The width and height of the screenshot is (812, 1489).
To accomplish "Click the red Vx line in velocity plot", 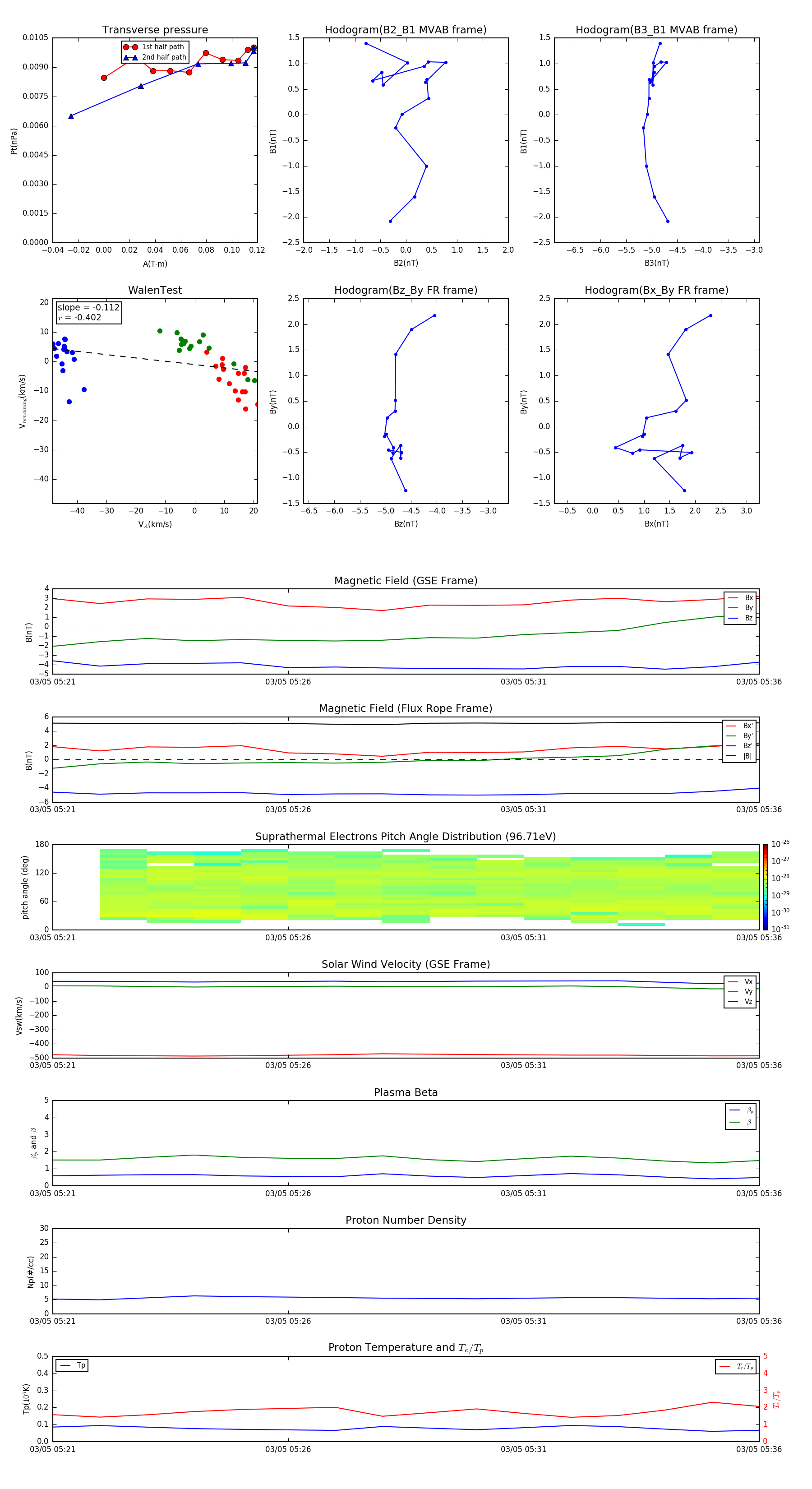I will [405, 1054].
